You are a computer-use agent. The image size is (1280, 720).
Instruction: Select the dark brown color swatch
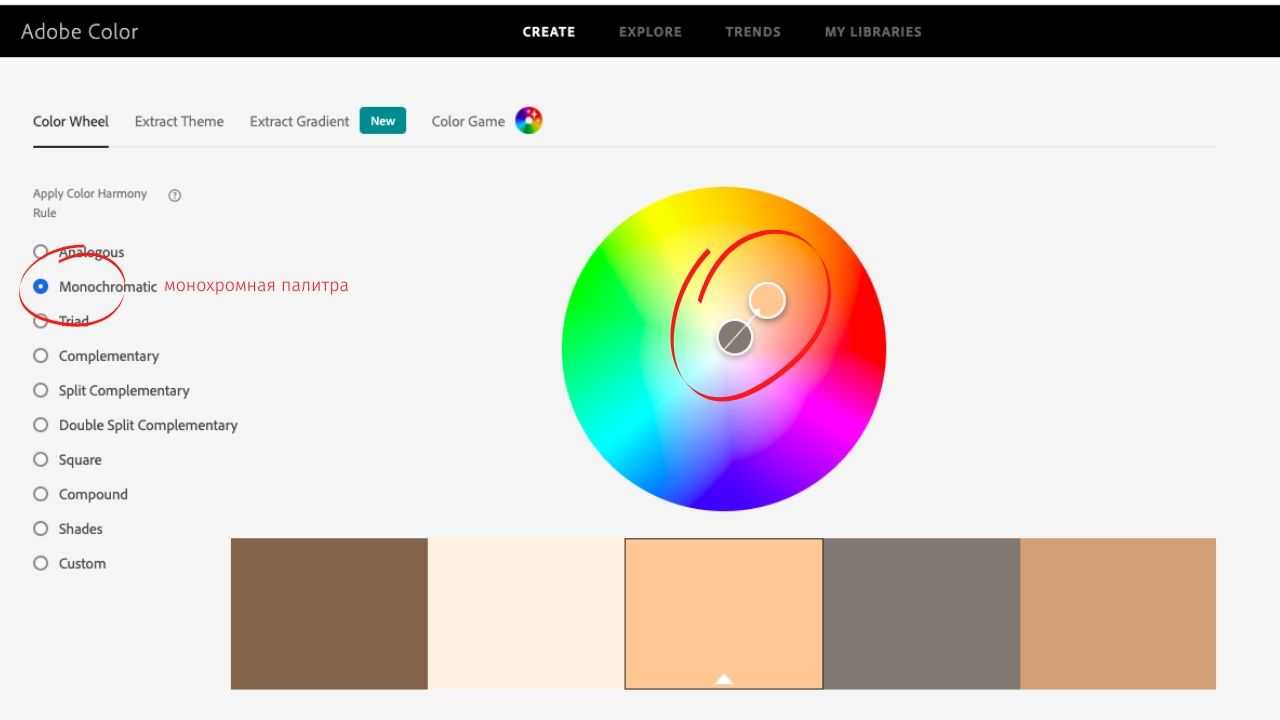[x=329, y=613]
